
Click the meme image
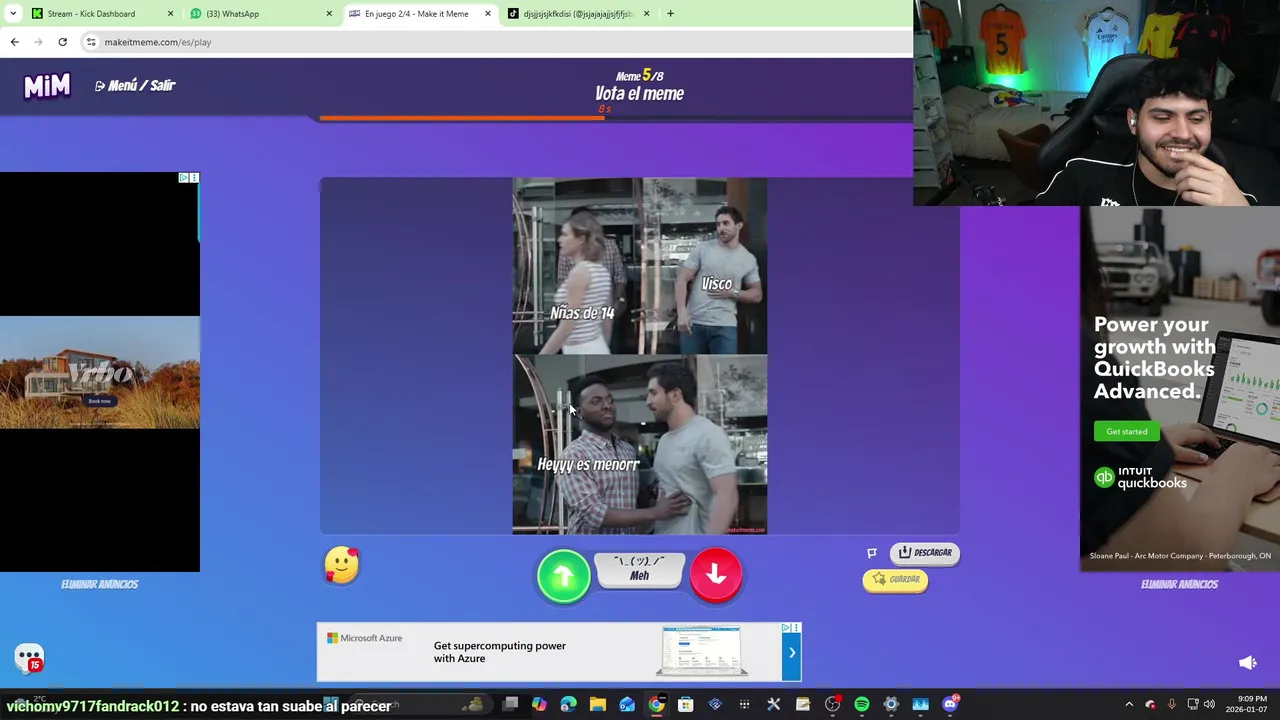pyautogui.click(x=640, y=357)
